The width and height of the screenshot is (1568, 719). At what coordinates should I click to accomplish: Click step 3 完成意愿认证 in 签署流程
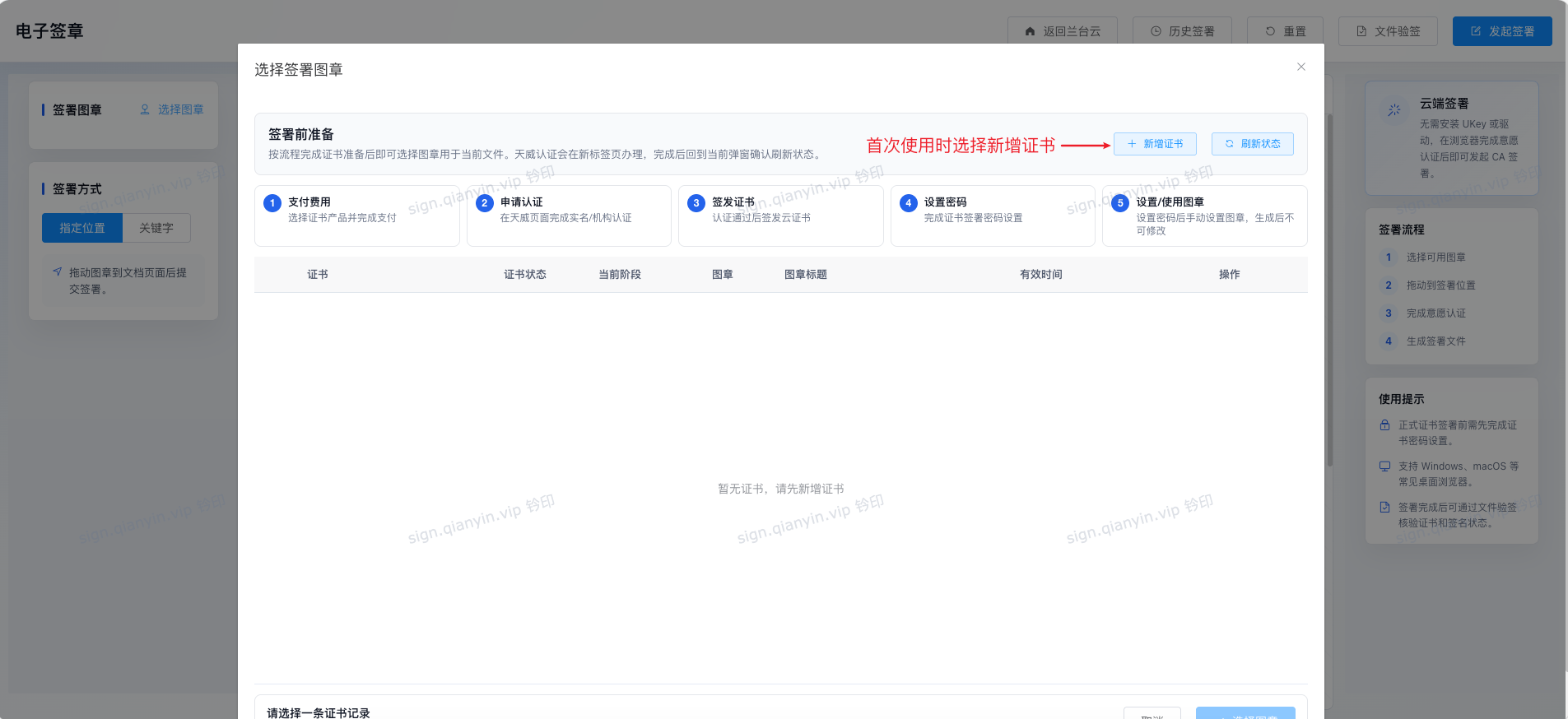point(1436,313)
